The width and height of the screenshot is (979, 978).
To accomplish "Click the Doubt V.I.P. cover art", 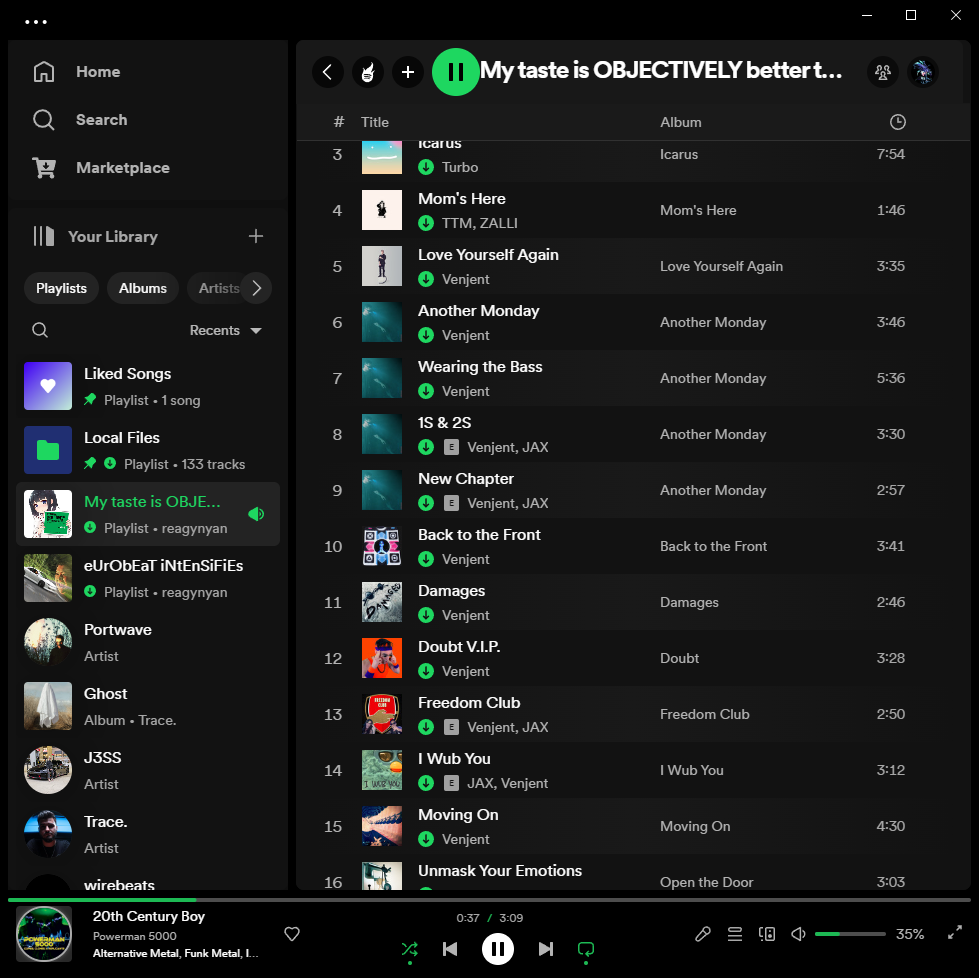I will click(x=382, y=658).
